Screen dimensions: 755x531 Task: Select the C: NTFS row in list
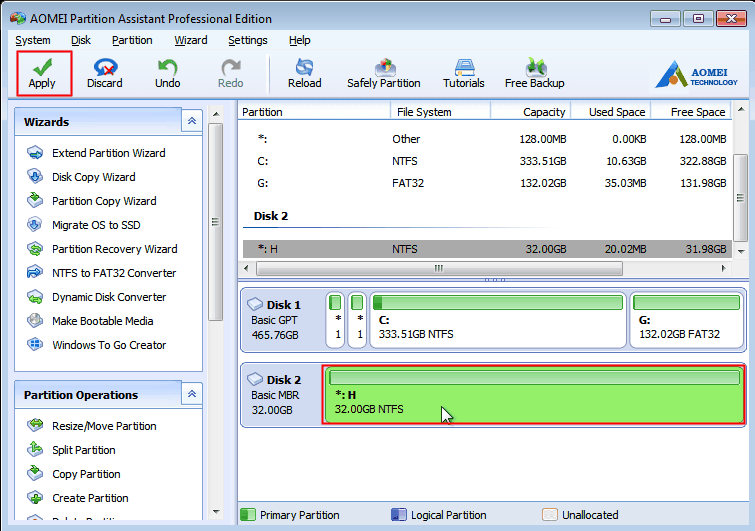pos(487,161)
